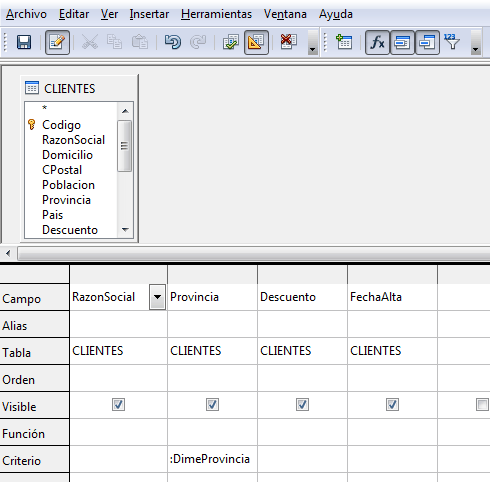Click the Tabla cell CLIENTES under FechaAlta
The width and height of the screenshot is (490, 482).
click(392, 351)
